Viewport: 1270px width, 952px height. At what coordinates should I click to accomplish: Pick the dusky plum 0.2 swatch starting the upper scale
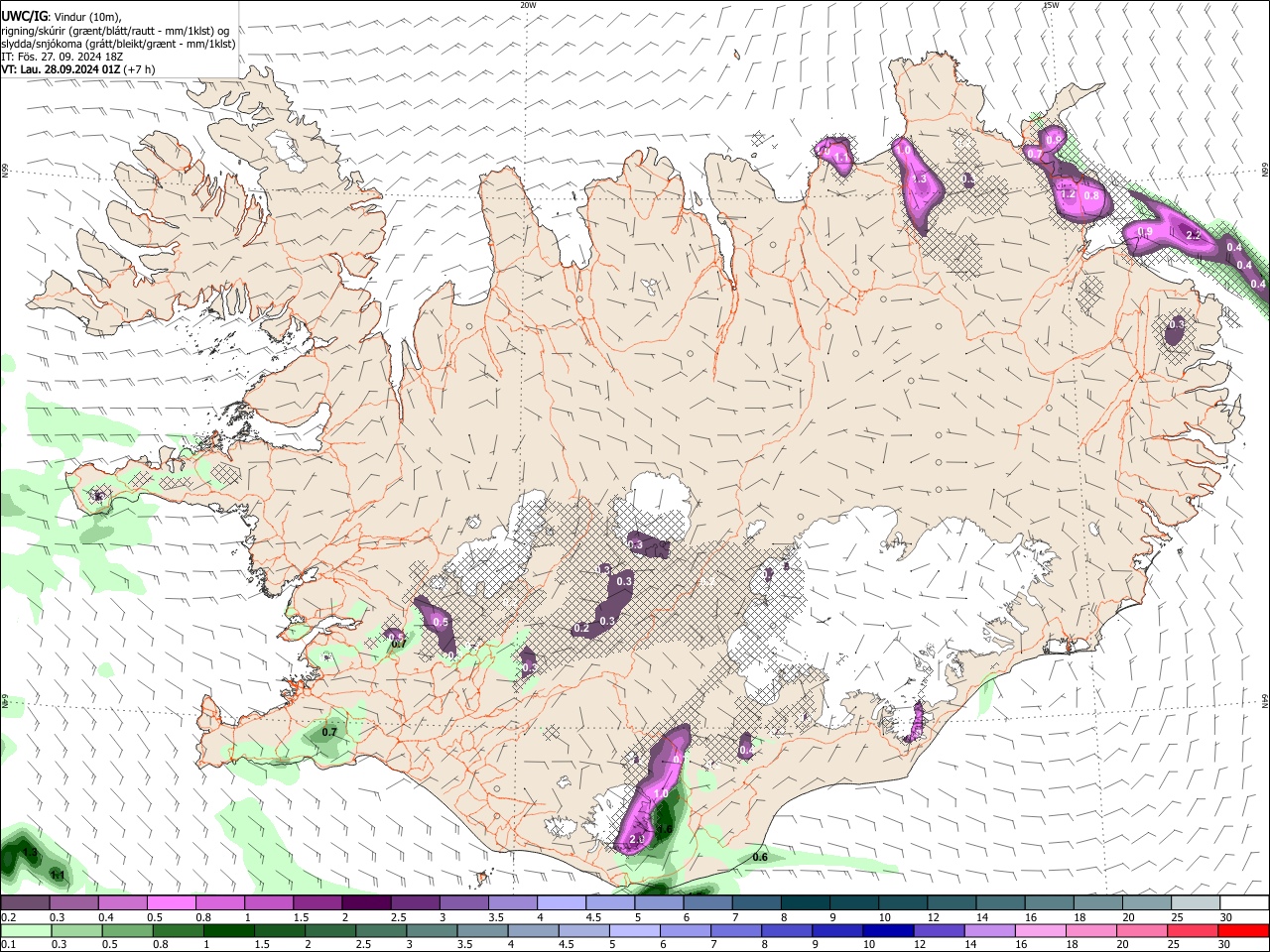[25, 903]
